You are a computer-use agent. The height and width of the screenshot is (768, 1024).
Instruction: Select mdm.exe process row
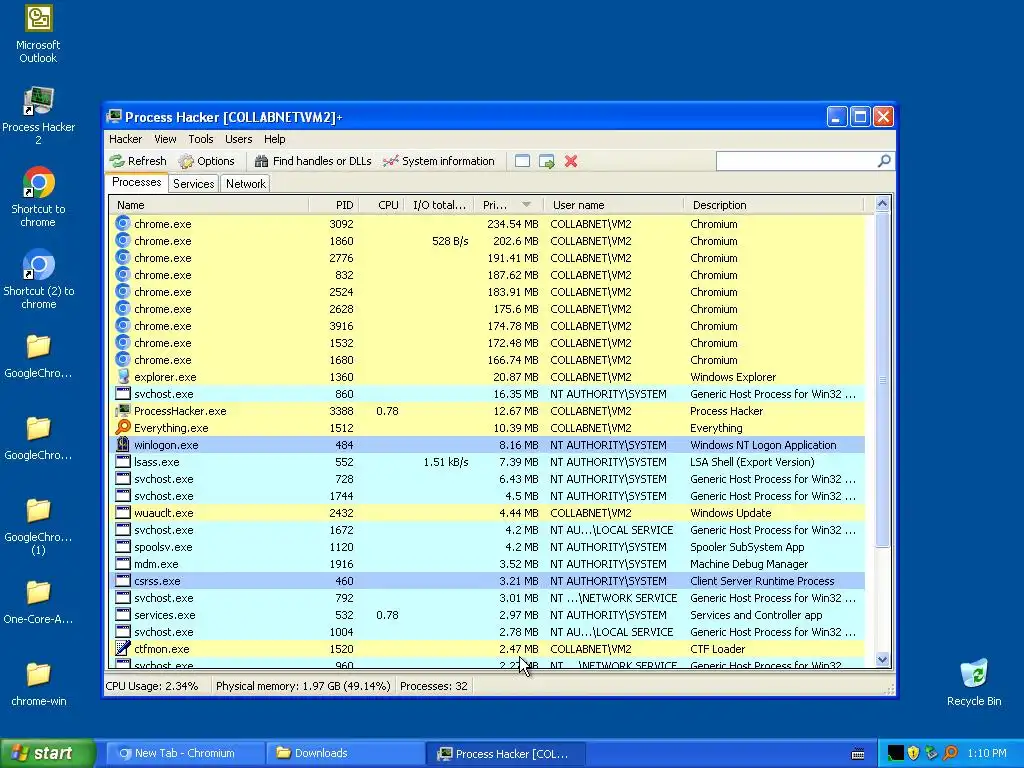point(487,564)
